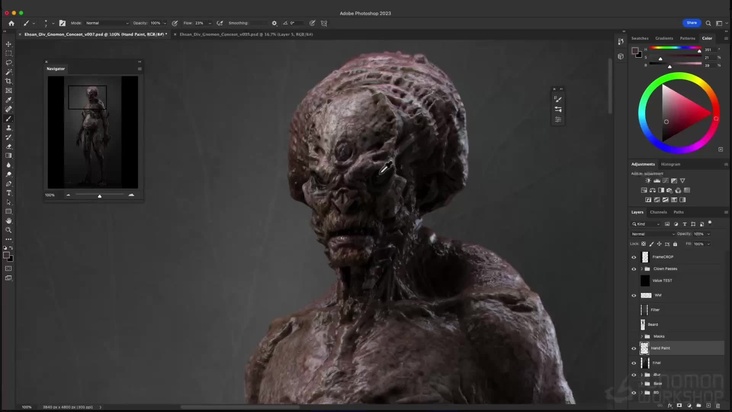Image resolution: width=732 pixels, height=412 pixels.
Task: Toggle visibility of BG group
Action: pyautogui.click(x=634, y=393)
